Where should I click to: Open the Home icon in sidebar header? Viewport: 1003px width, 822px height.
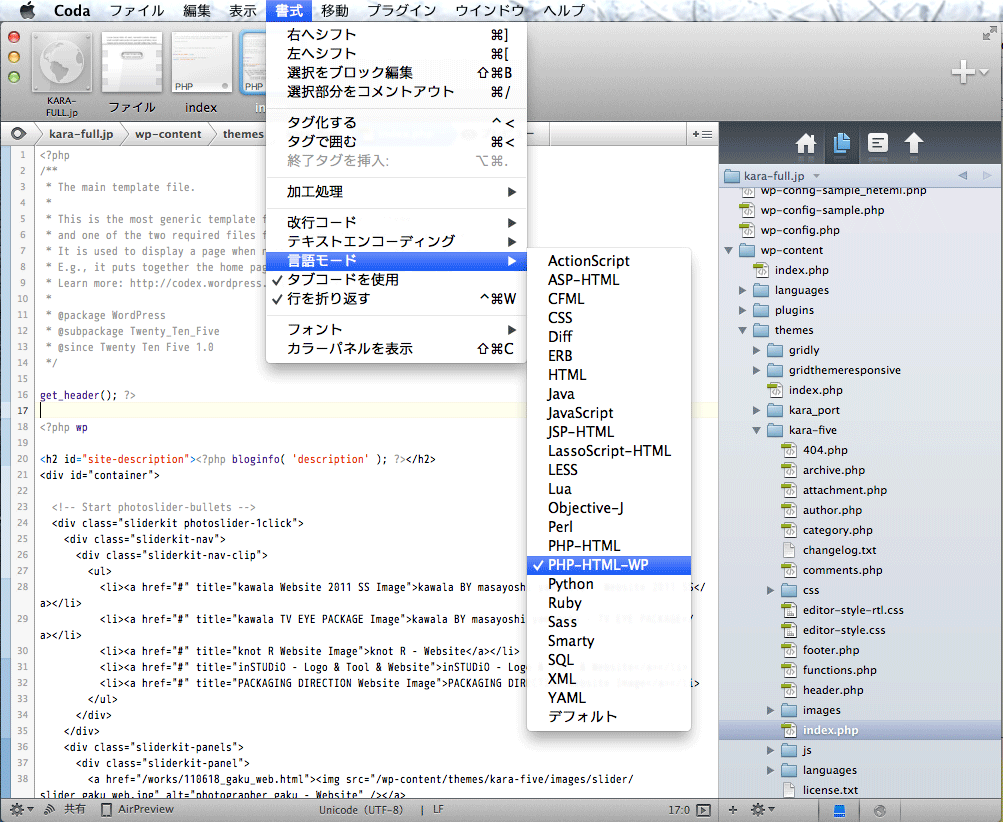coord(805,143)
